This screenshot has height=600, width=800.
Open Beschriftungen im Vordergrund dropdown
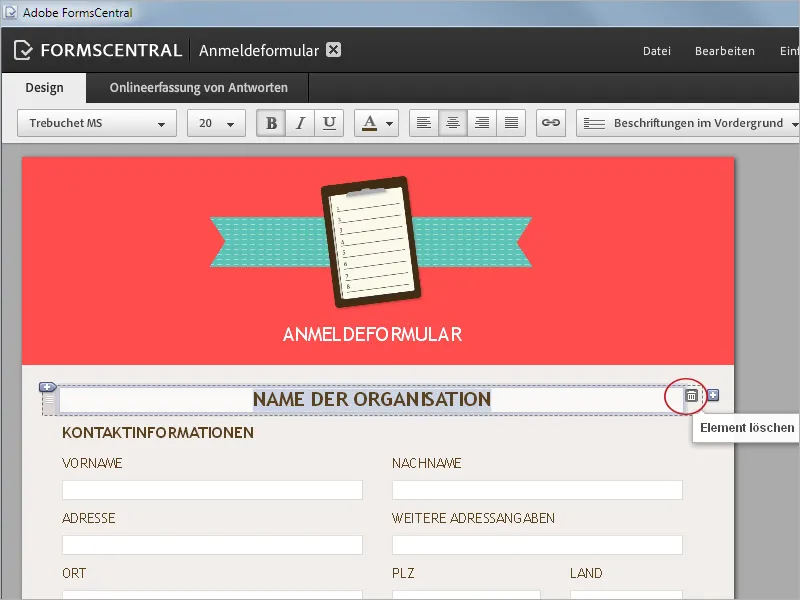coord(688,123)
